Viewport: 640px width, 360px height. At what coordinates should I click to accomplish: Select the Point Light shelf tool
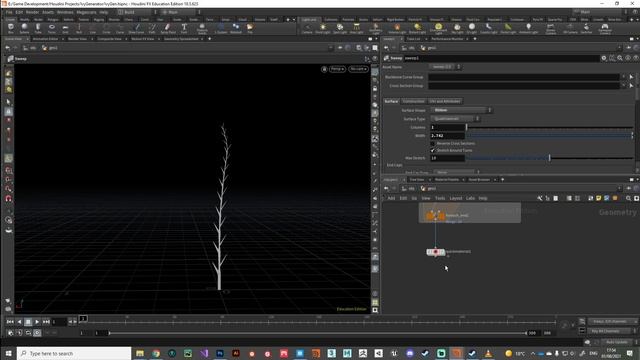click(x=322, y=28)
